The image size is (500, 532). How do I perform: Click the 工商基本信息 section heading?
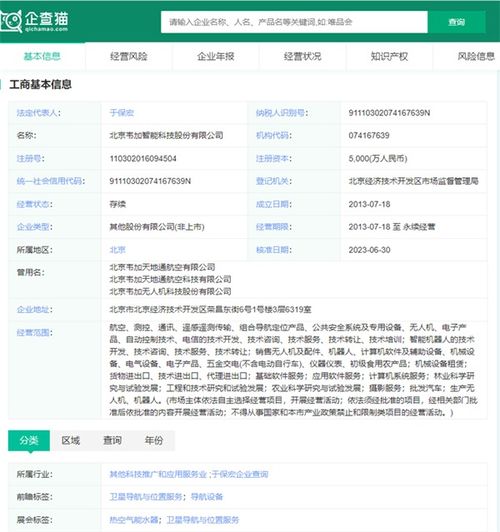pos(40,84)
